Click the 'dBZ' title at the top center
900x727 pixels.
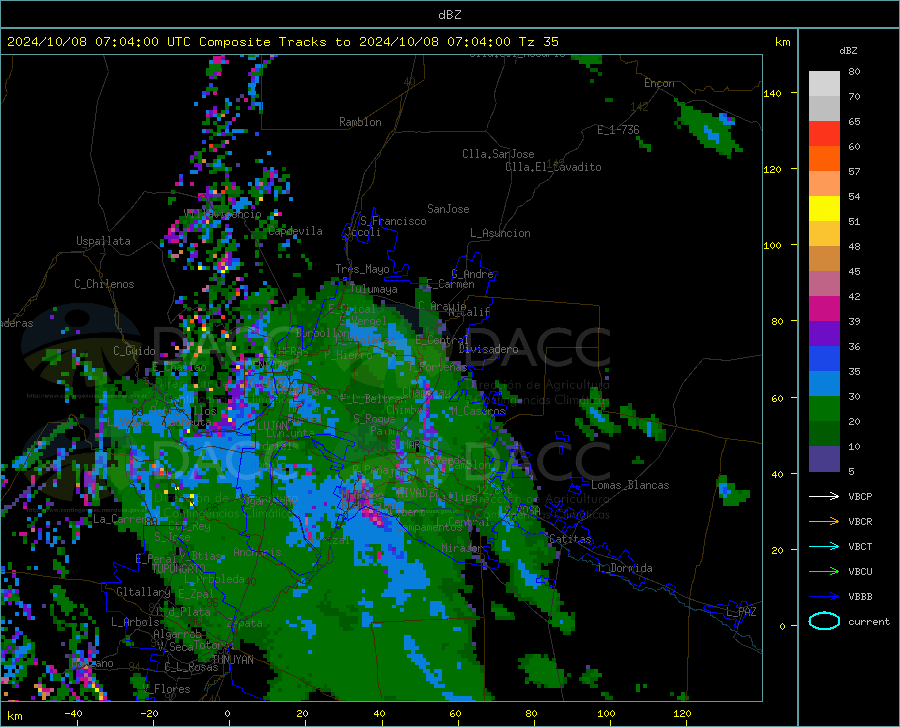449,15
